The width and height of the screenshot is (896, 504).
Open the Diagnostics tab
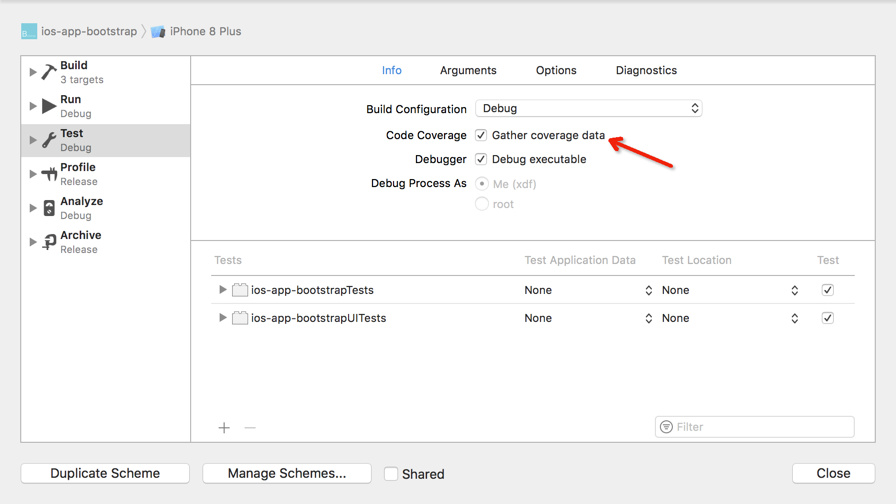click(646, 71)
